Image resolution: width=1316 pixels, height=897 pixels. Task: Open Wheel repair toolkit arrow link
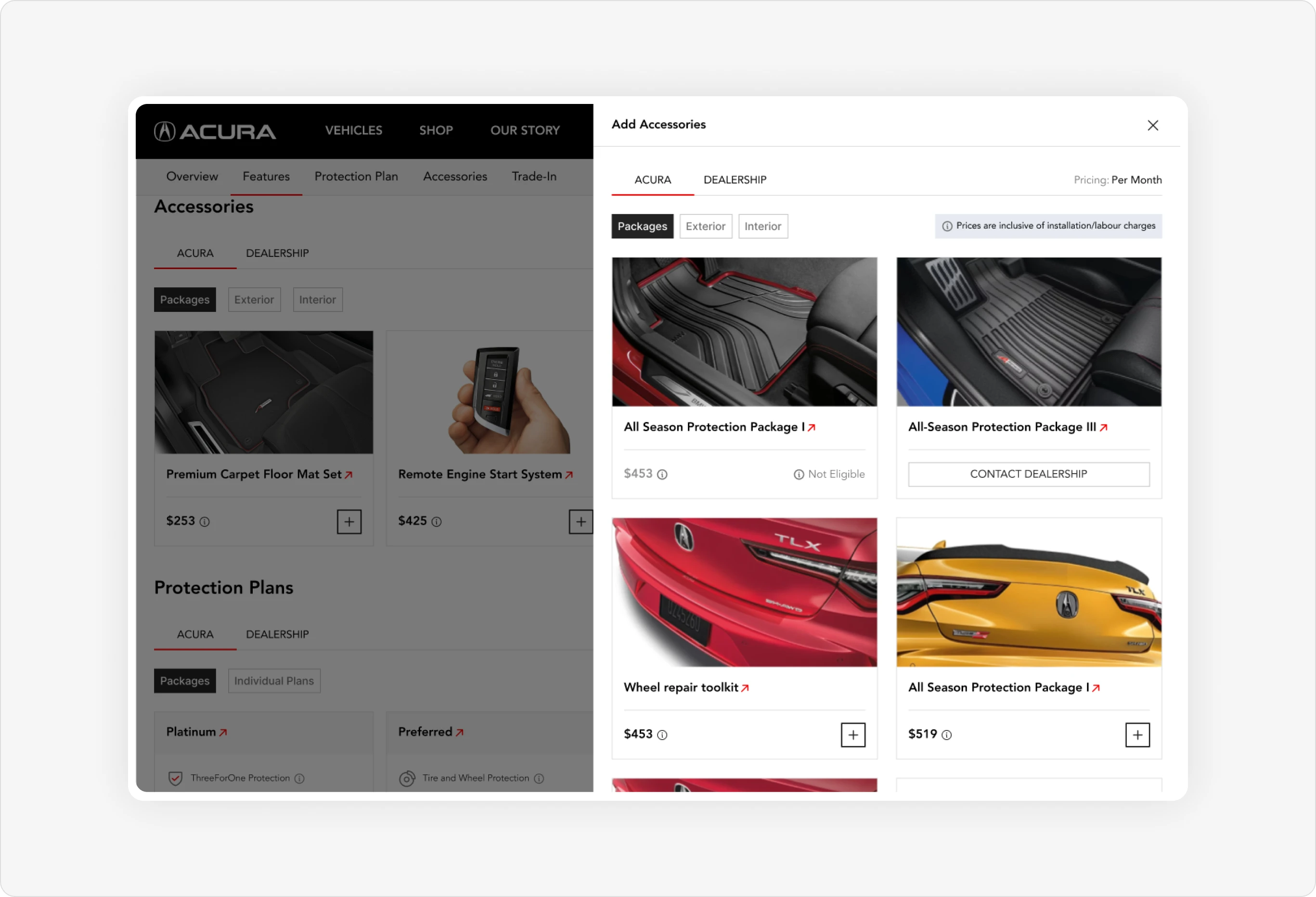pos(745,688)
